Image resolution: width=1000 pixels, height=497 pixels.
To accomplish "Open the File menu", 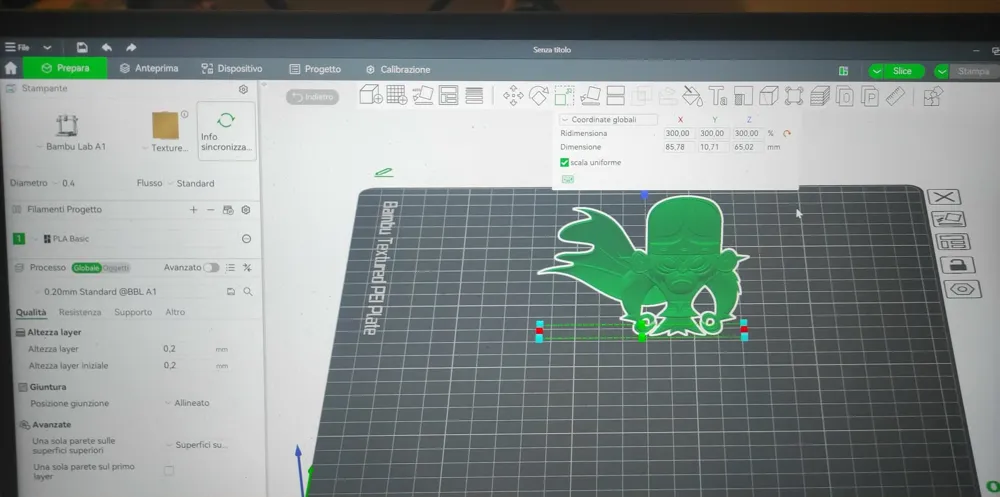I will pyautogui.click(x=17, y=47).
